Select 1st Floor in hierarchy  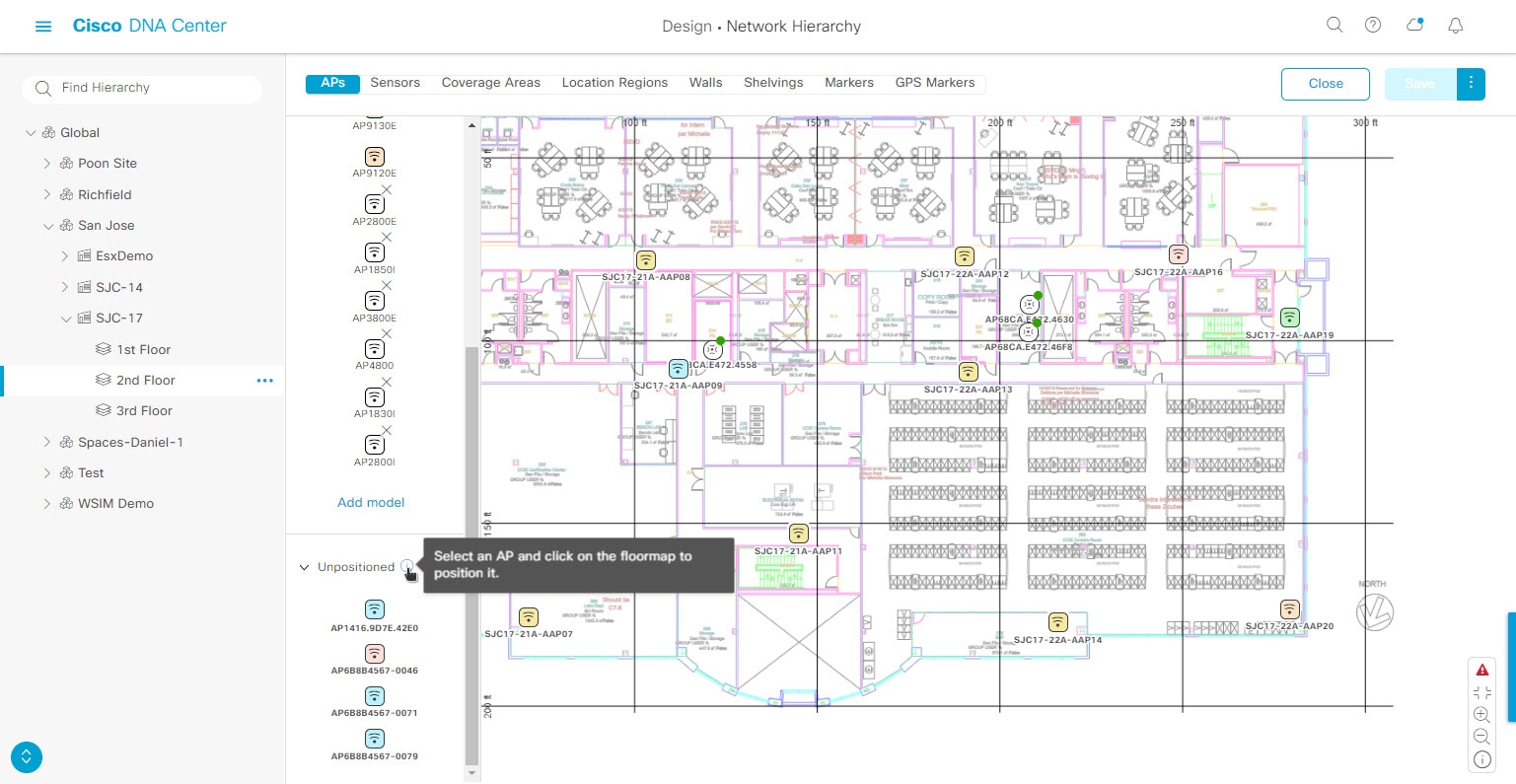[143, 349]
